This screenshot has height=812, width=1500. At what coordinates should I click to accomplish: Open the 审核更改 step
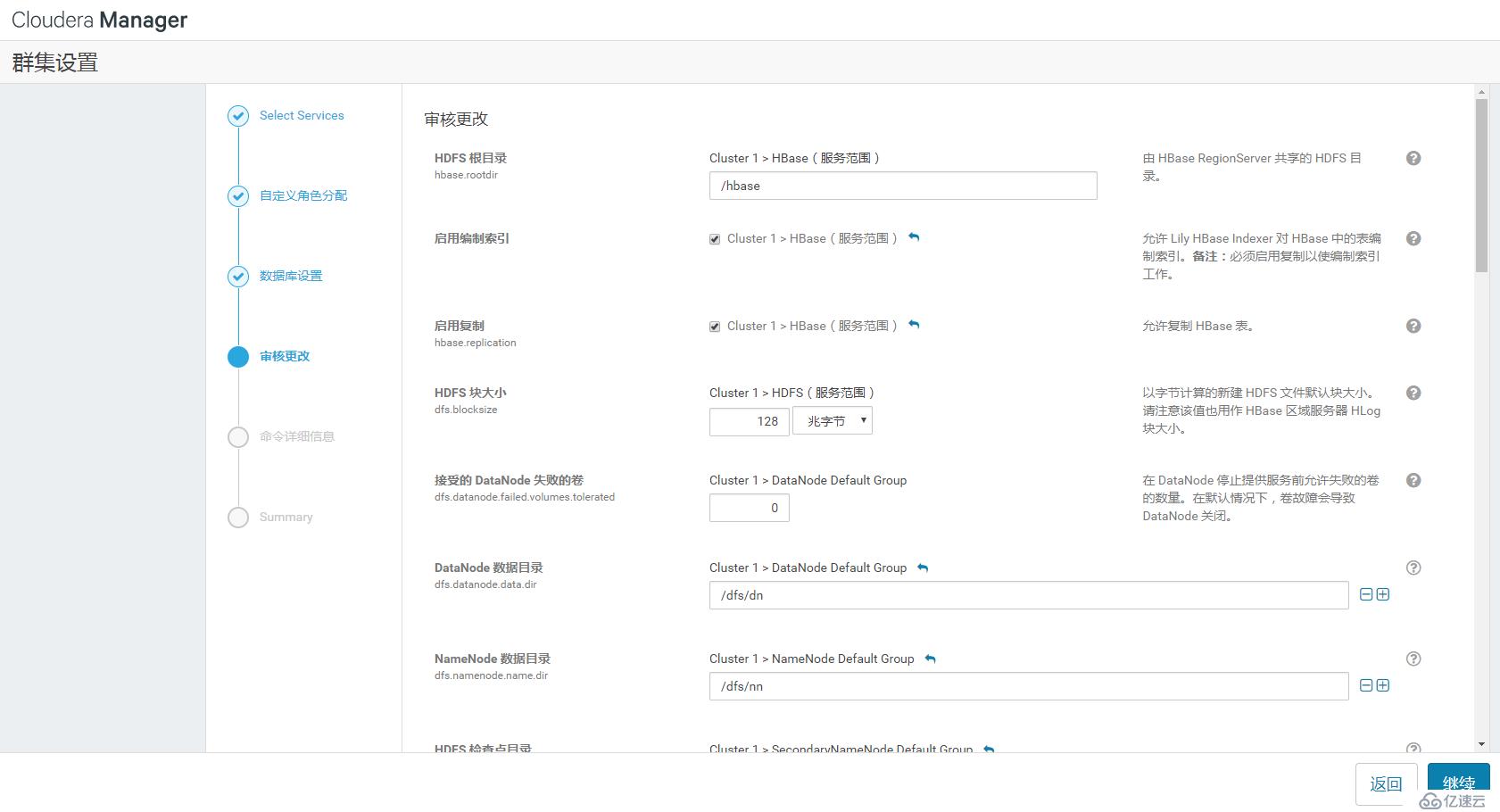285,356
